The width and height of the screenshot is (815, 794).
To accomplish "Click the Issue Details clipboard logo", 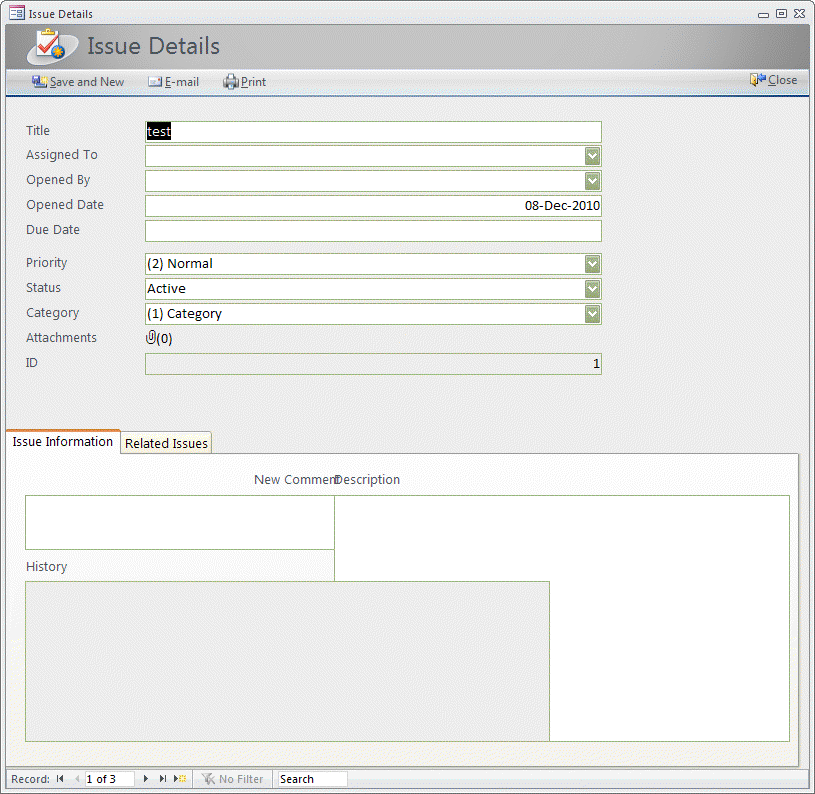I will click(x=52, y=46).
